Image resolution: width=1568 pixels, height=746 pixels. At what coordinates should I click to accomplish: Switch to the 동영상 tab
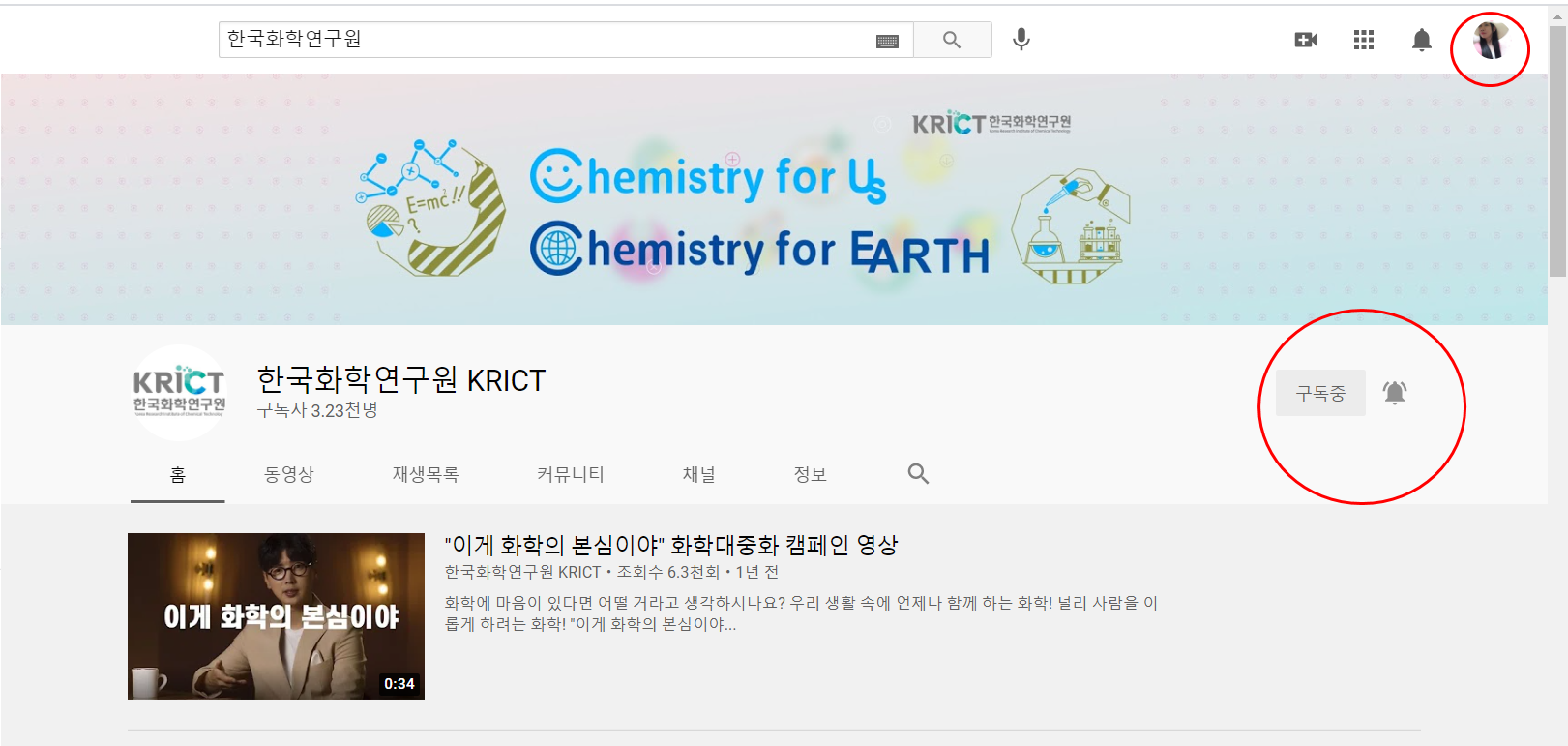click(x=289, y=474)
